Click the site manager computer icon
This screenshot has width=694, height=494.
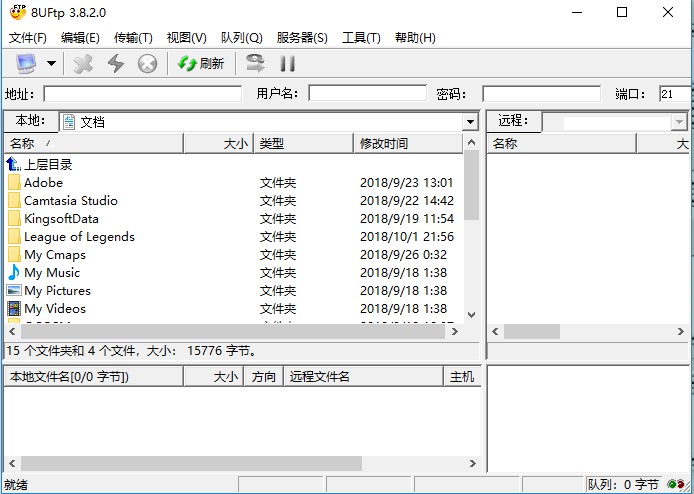coord(25,64)
